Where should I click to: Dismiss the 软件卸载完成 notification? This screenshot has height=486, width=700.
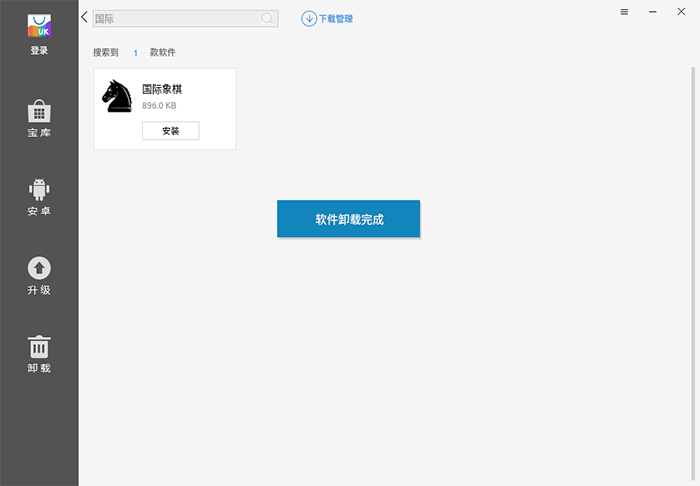tap(348, 219)
